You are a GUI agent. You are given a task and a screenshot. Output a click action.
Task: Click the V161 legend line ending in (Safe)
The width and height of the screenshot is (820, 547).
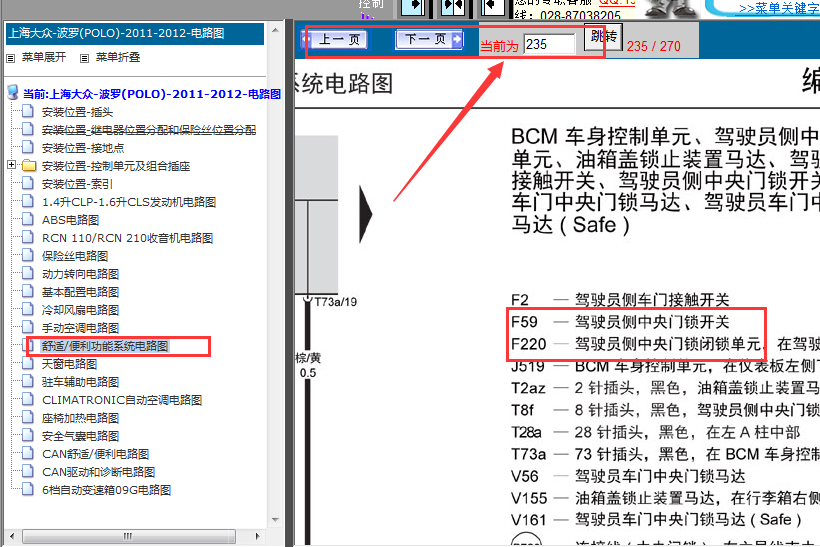pyautogui.click(x=656, y=519)
